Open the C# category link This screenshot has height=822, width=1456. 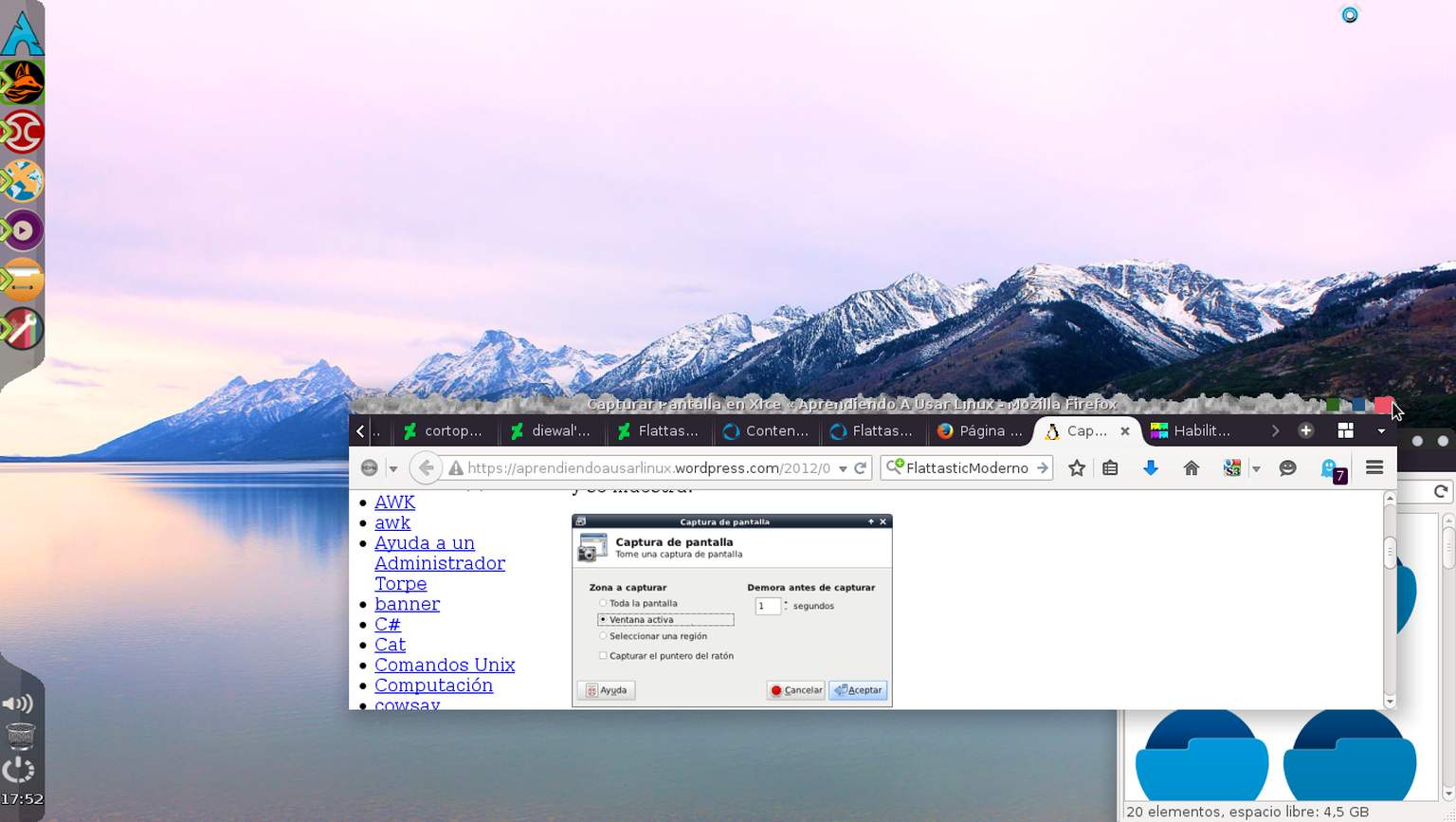click(388, 625)
